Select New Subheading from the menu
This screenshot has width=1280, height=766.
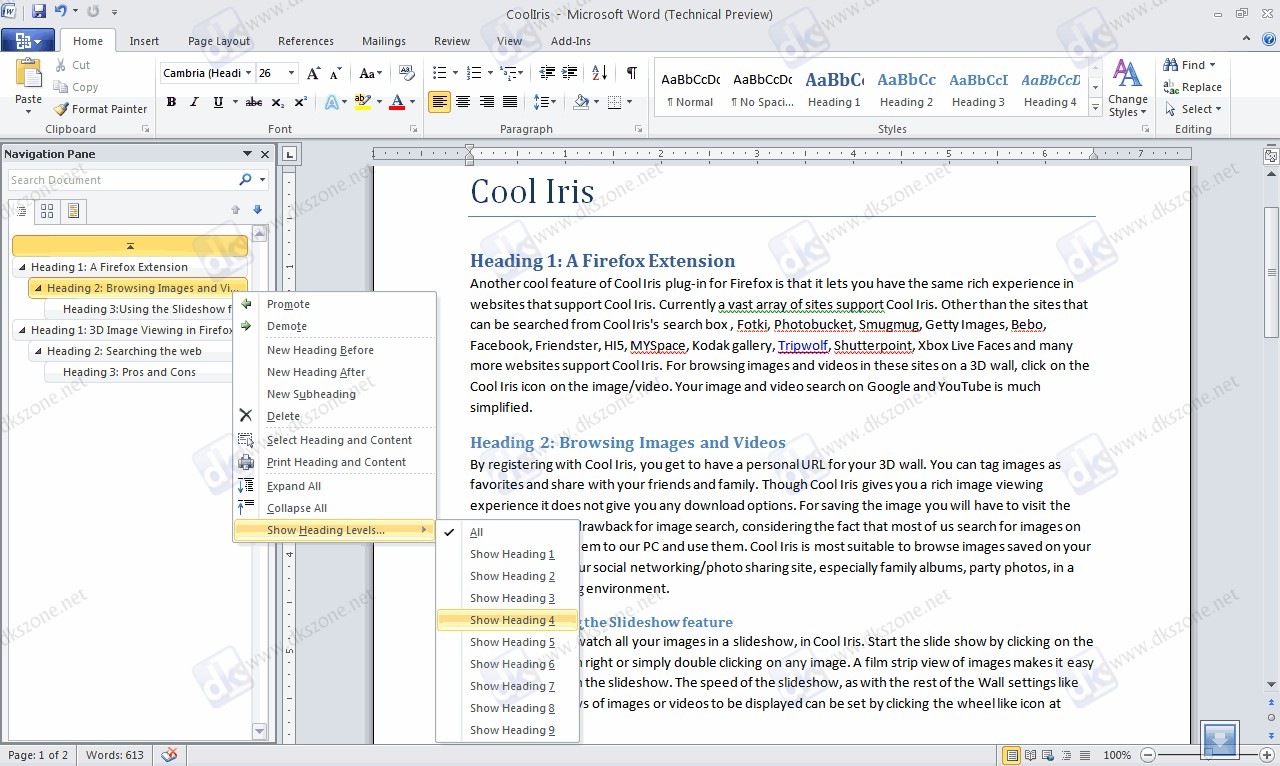(335, 394)
